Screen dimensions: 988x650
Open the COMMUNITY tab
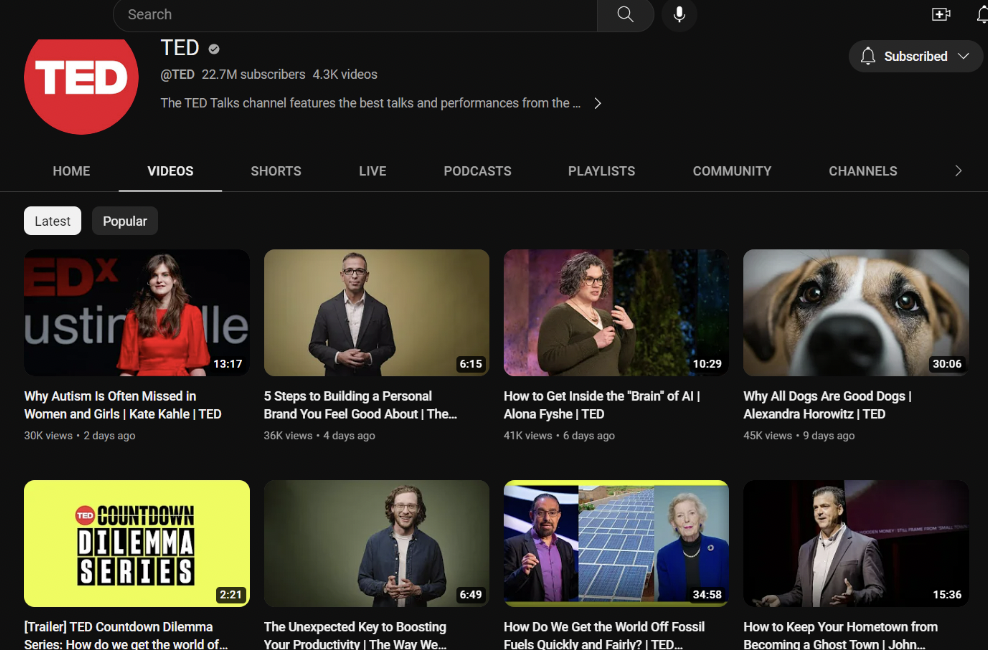pos(732,171)
